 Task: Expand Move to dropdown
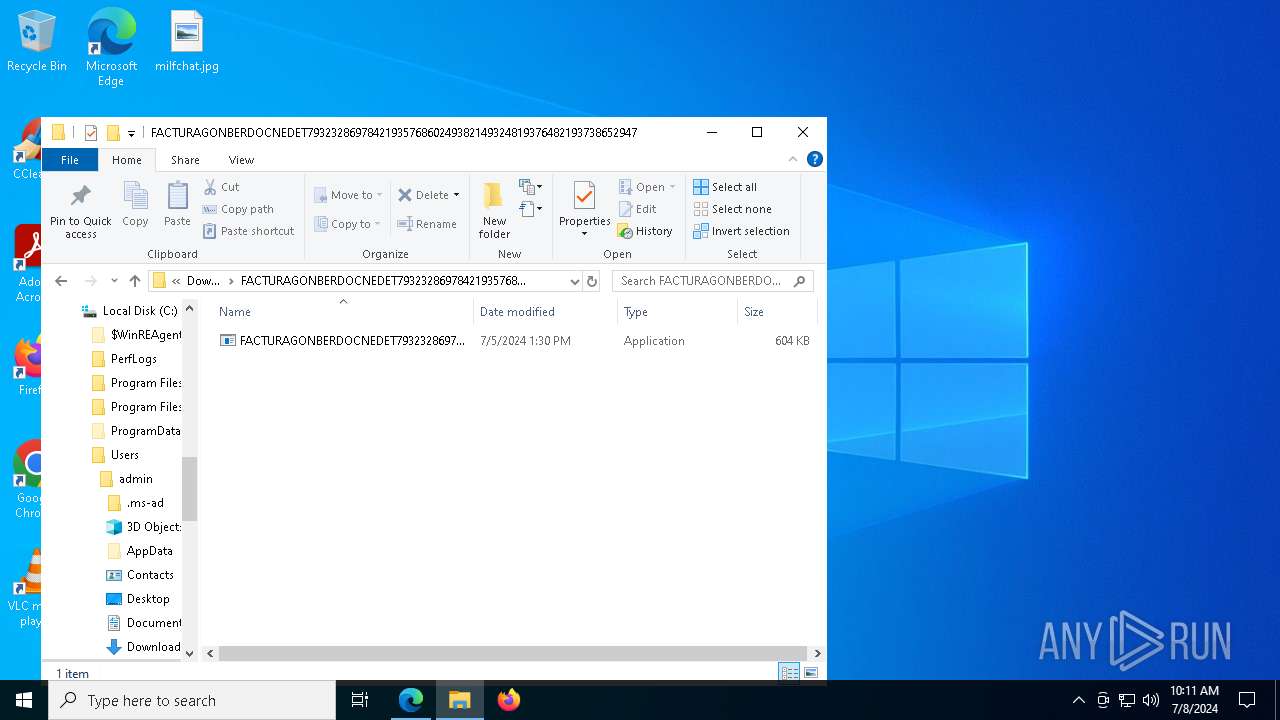click(x=379, y=195)
